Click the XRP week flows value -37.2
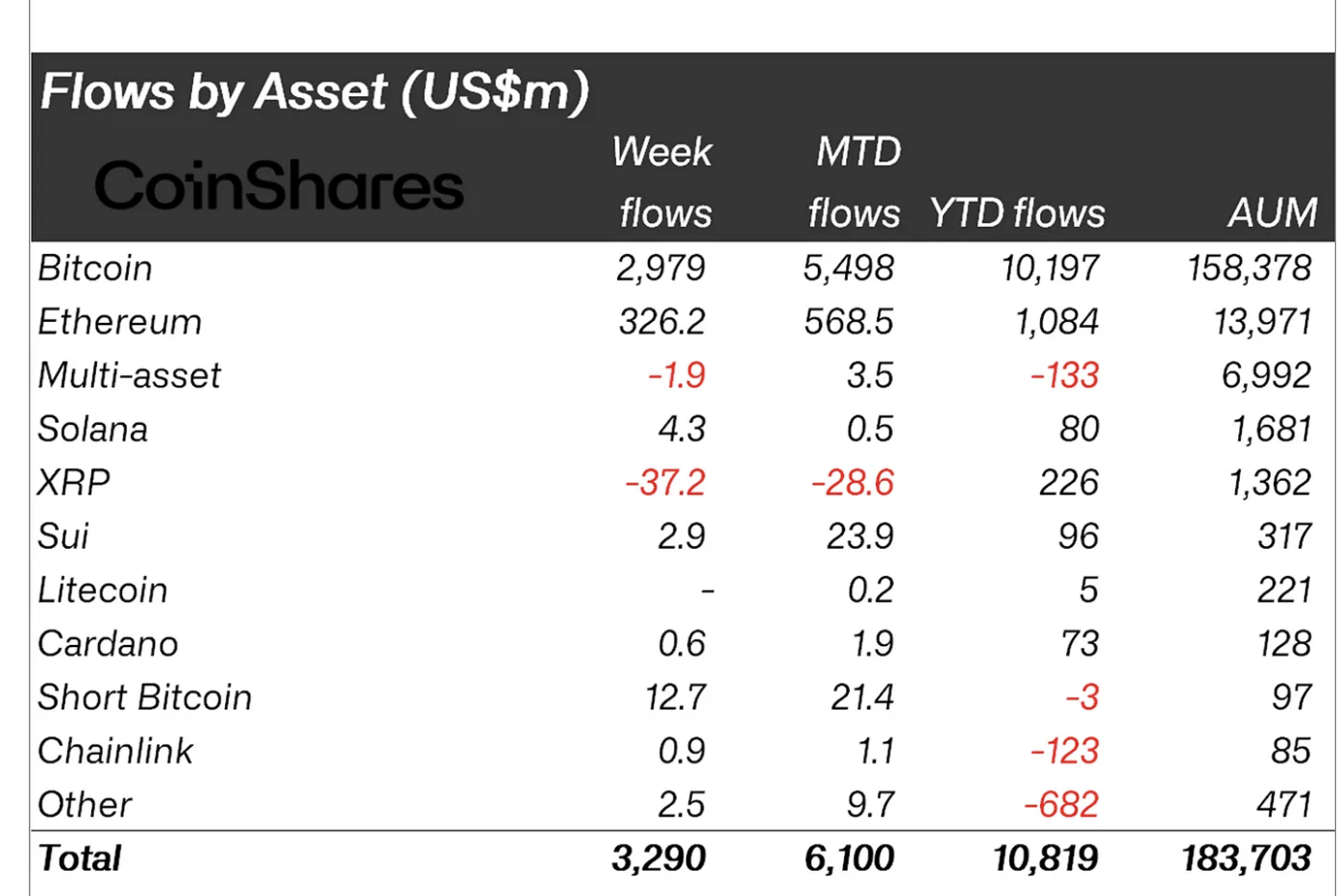Viewport: 1340px width, 896px height. point(665,483)
